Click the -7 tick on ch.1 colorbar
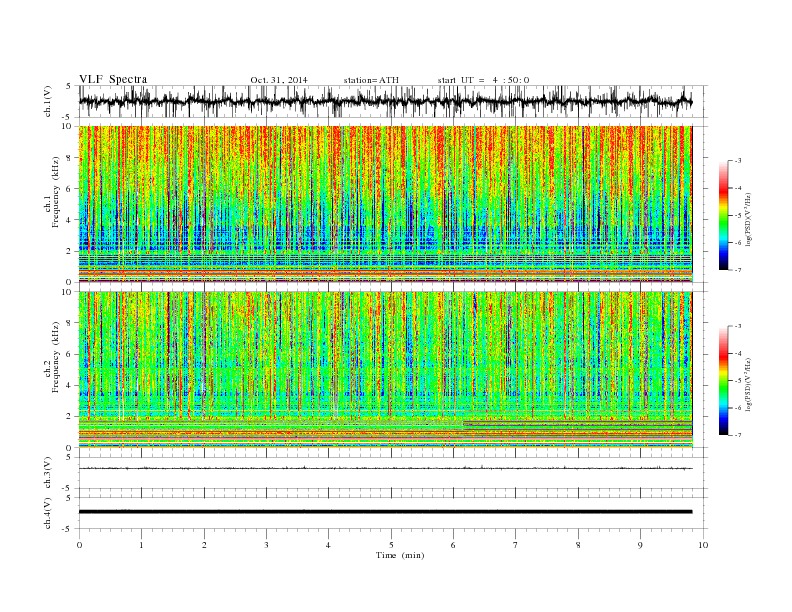 738,270
